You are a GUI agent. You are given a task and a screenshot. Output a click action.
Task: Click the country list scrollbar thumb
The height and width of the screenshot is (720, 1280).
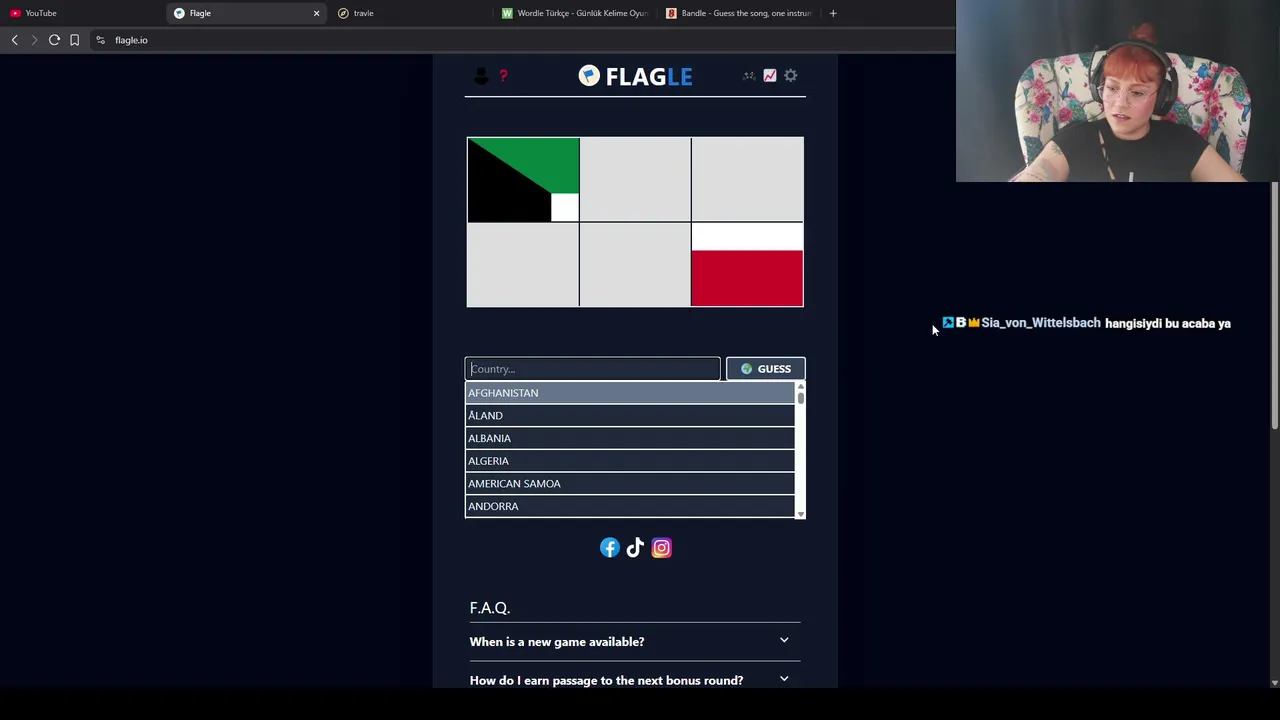click(x=800, y=397)
